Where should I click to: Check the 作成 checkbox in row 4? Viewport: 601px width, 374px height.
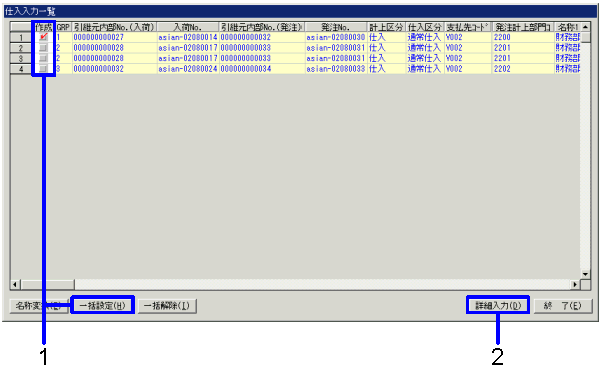[43, 69]
